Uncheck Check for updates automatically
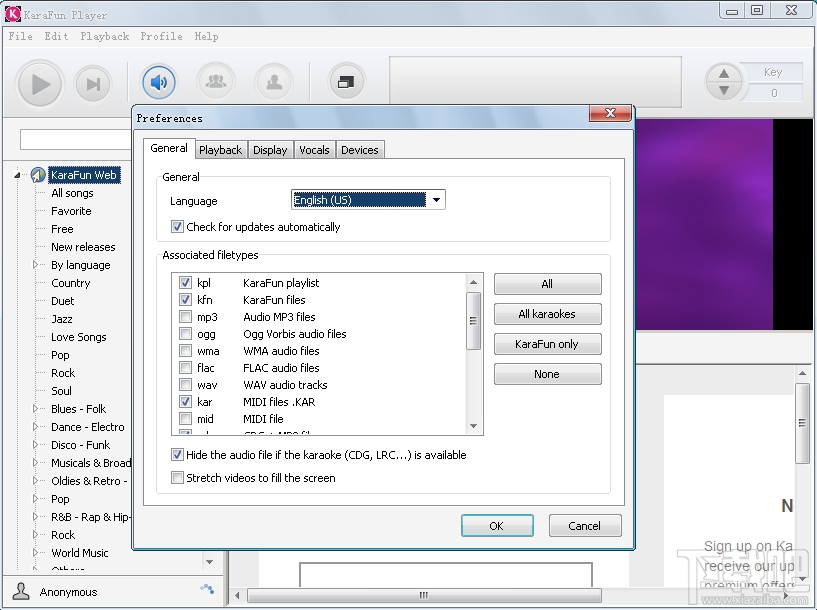Screen dimensions: 817x610 click(178, 227)
